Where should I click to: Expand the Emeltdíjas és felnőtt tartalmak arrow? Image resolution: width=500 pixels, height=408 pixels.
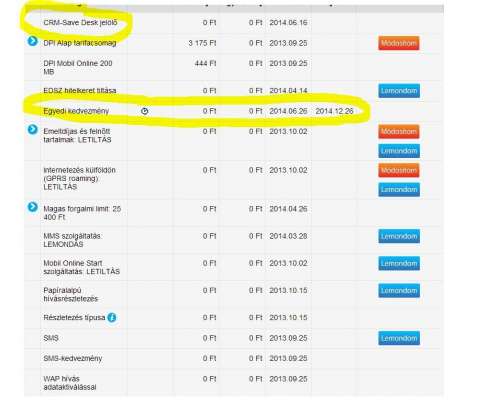click(x=32, y=129)
